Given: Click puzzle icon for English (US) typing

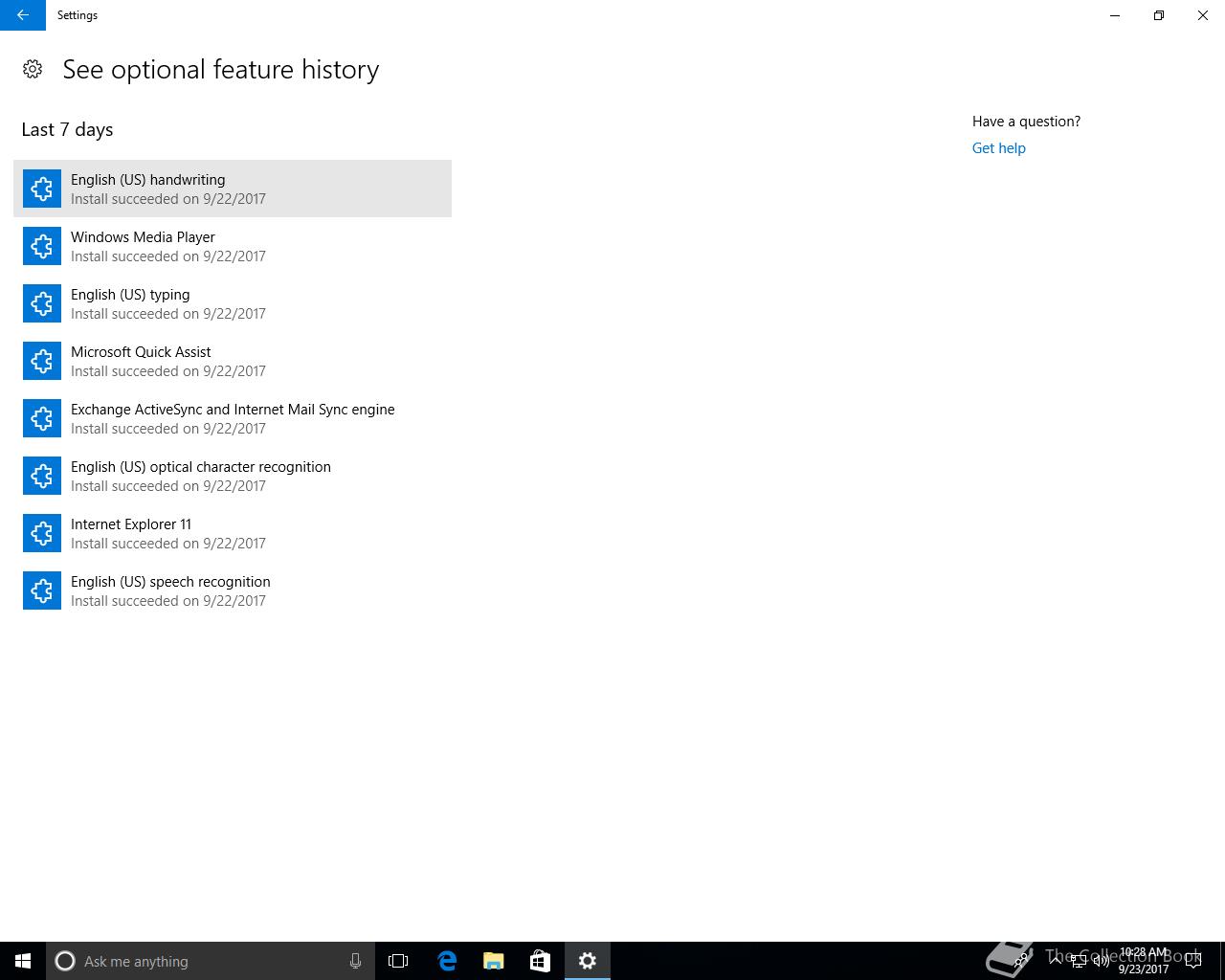Looking at the screenshot, I should point(42,303).
